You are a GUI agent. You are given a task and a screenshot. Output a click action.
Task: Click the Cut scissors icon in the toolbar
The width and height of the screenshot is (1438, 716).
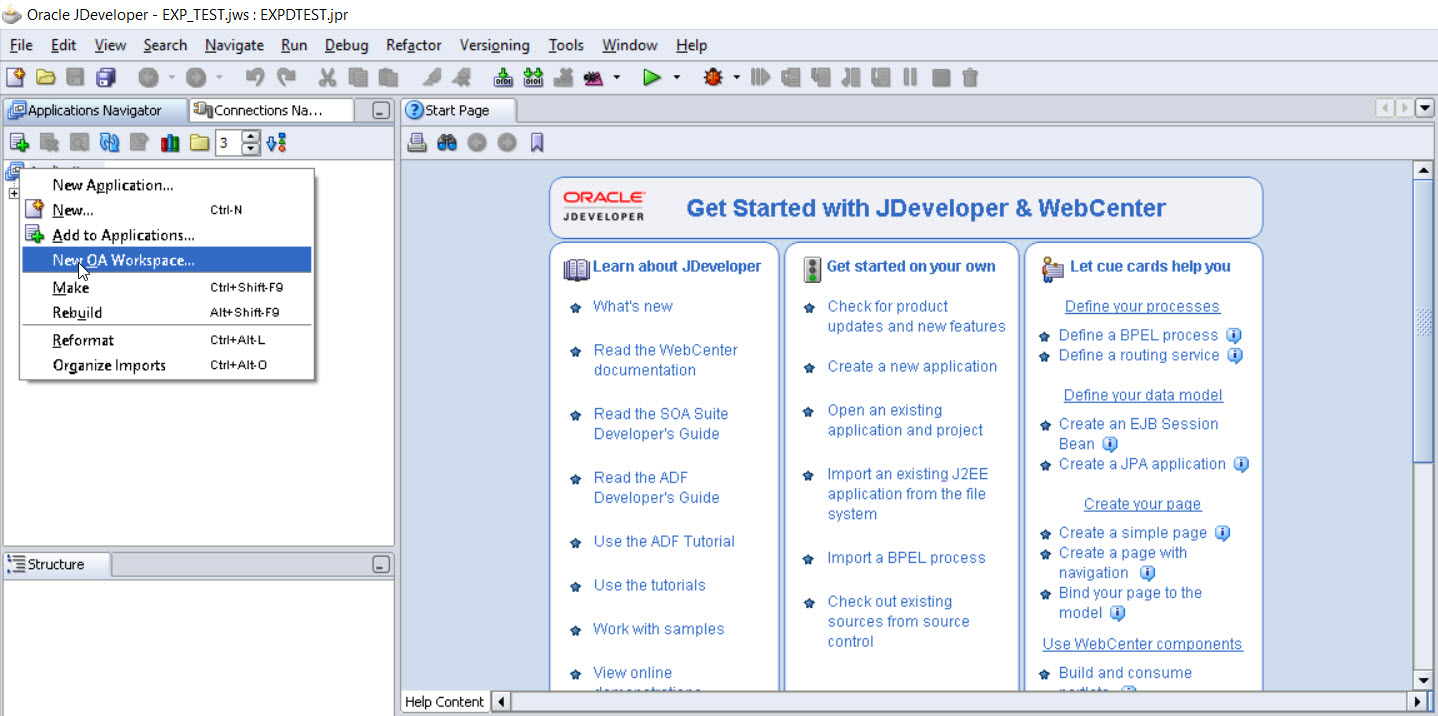pyautogui.click(x=328, y=77)
